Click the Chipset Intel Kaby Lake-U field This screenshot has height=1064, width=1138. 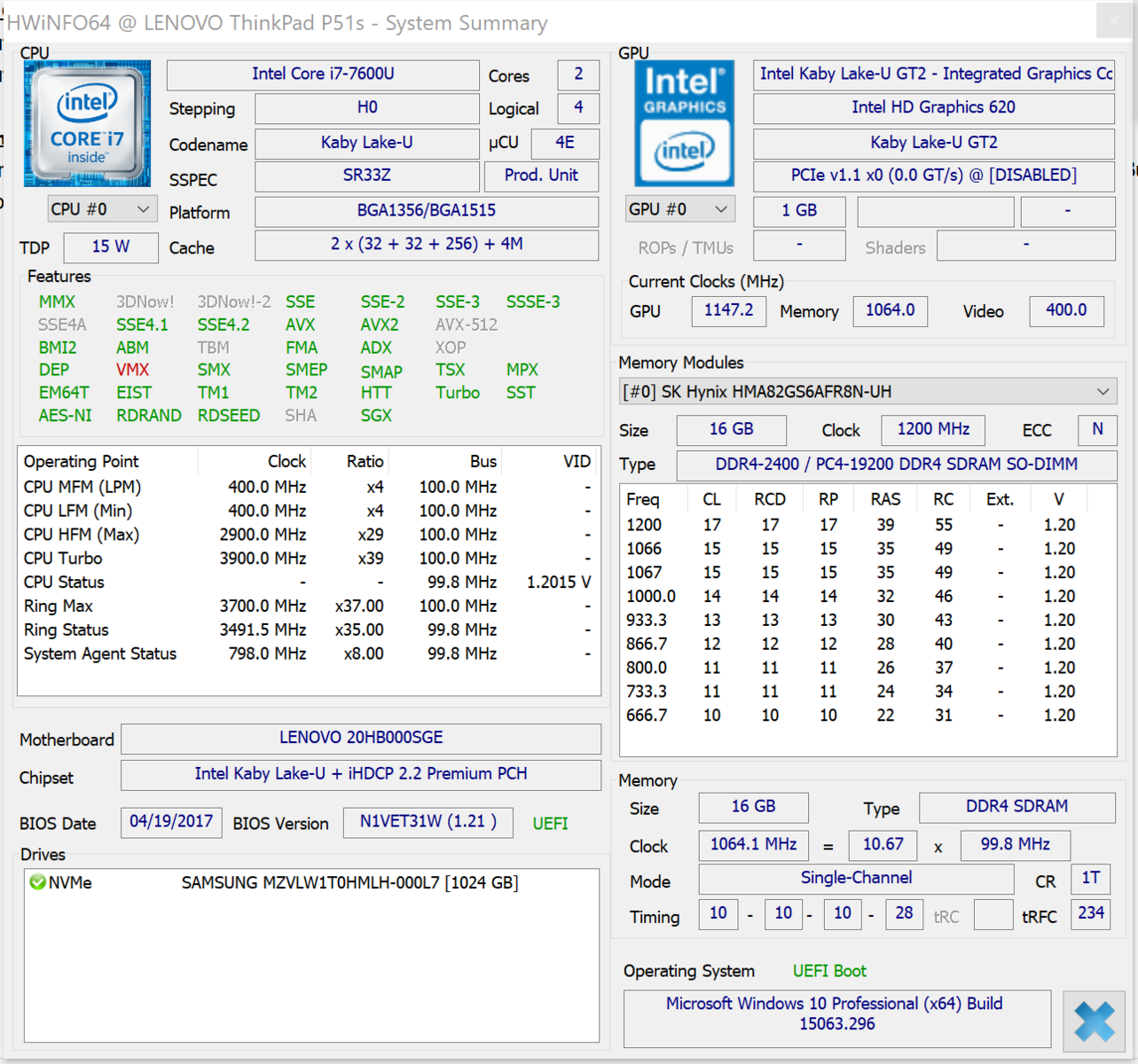click(361, 775)
